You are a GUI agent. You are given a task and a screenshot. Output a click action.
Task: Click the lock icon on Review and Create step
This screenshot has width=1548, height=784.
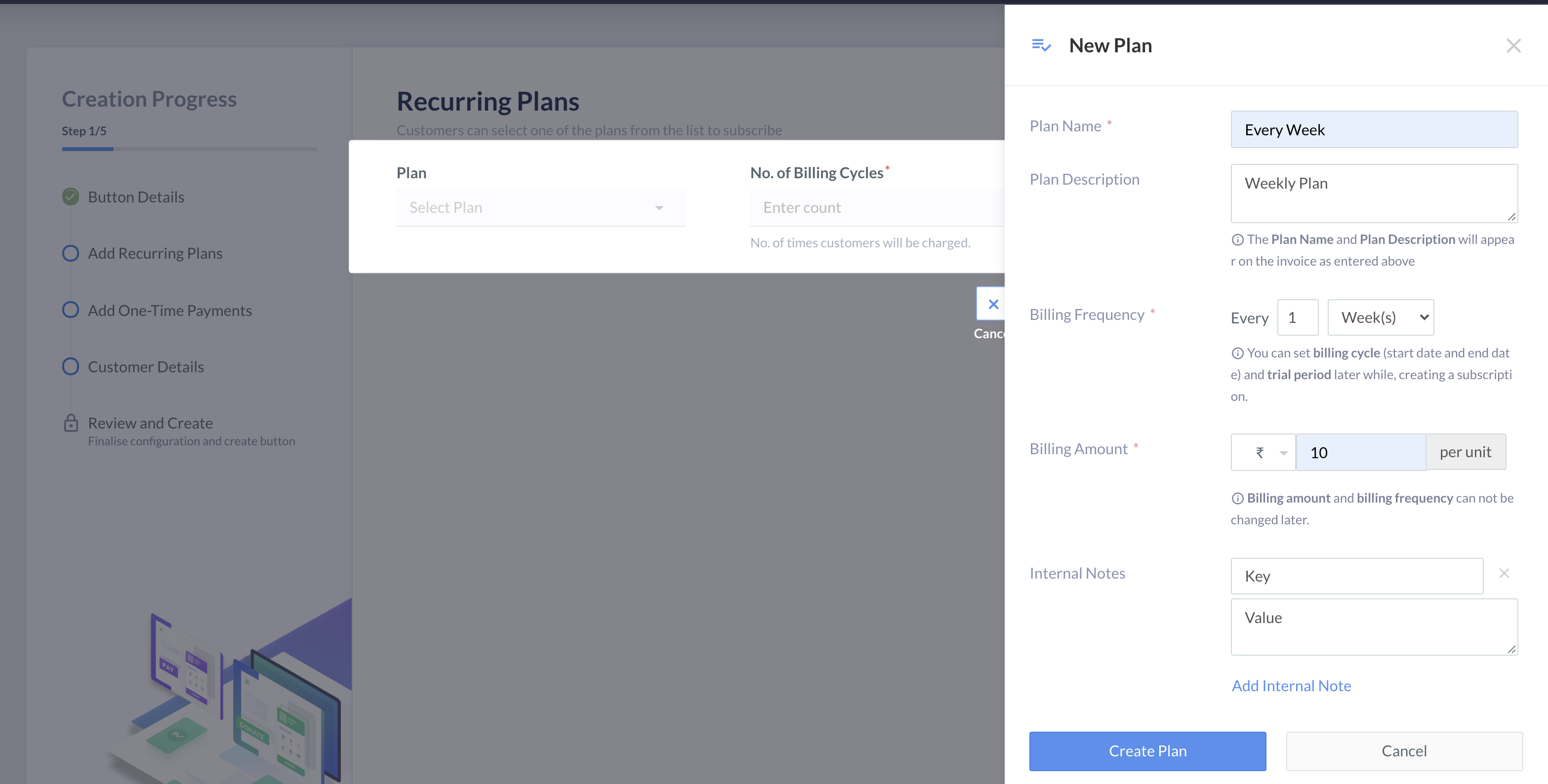pos(70,423)
